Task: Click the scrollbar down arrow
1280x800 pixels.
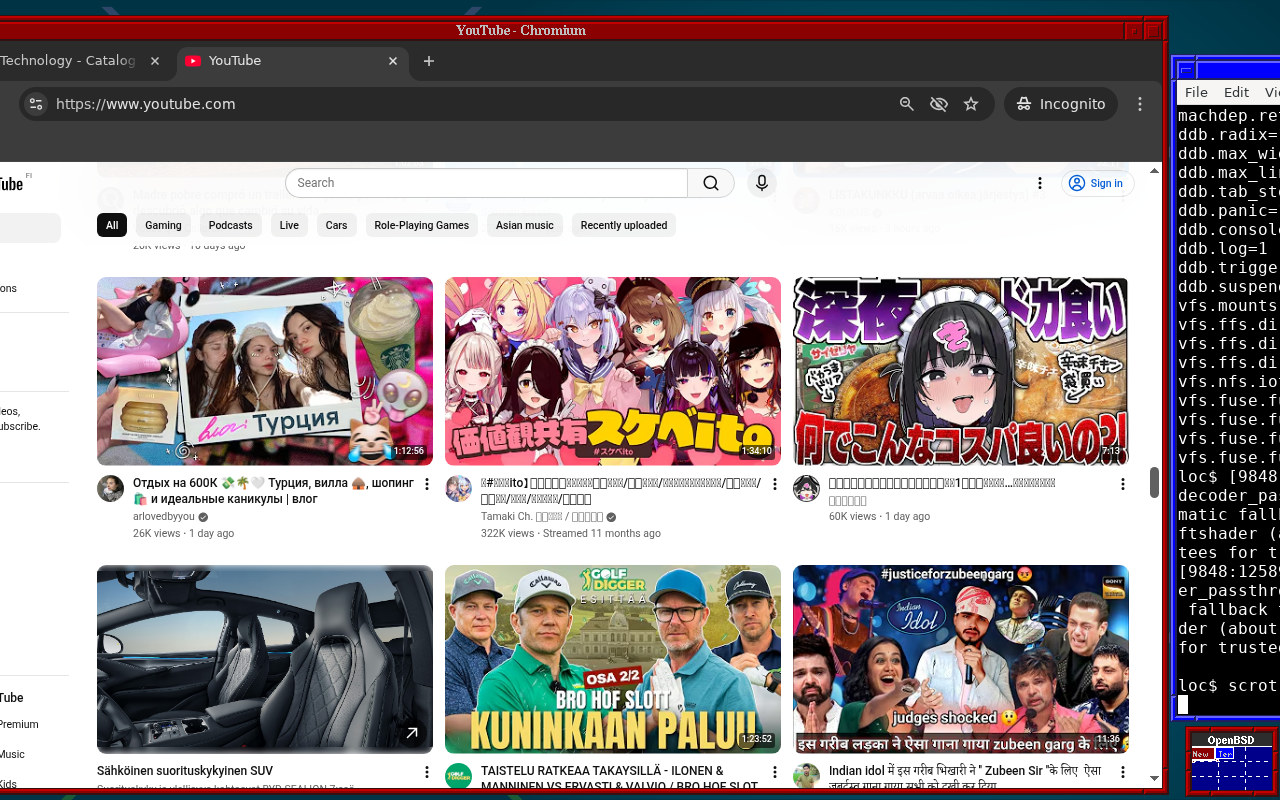Action: [x=1154, y=778]
